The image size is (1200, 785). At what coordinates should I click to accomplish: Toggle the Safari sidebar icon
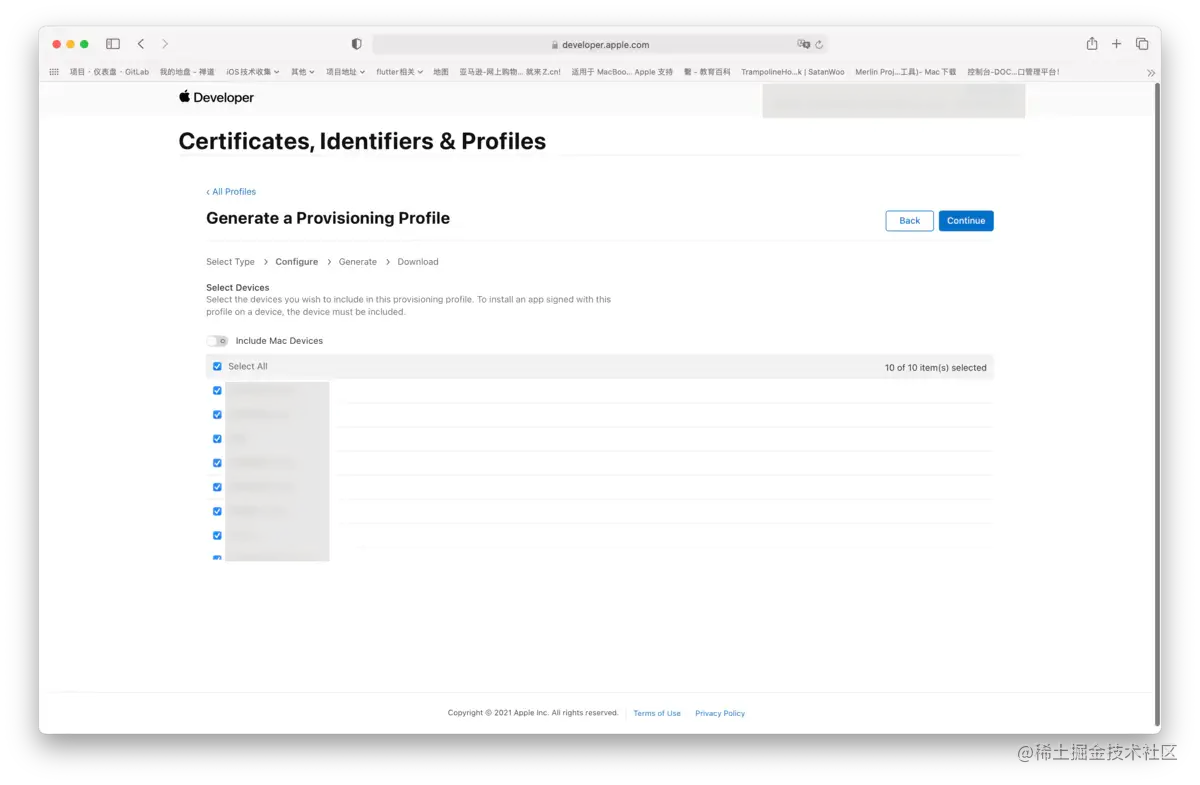pos(113,44)
